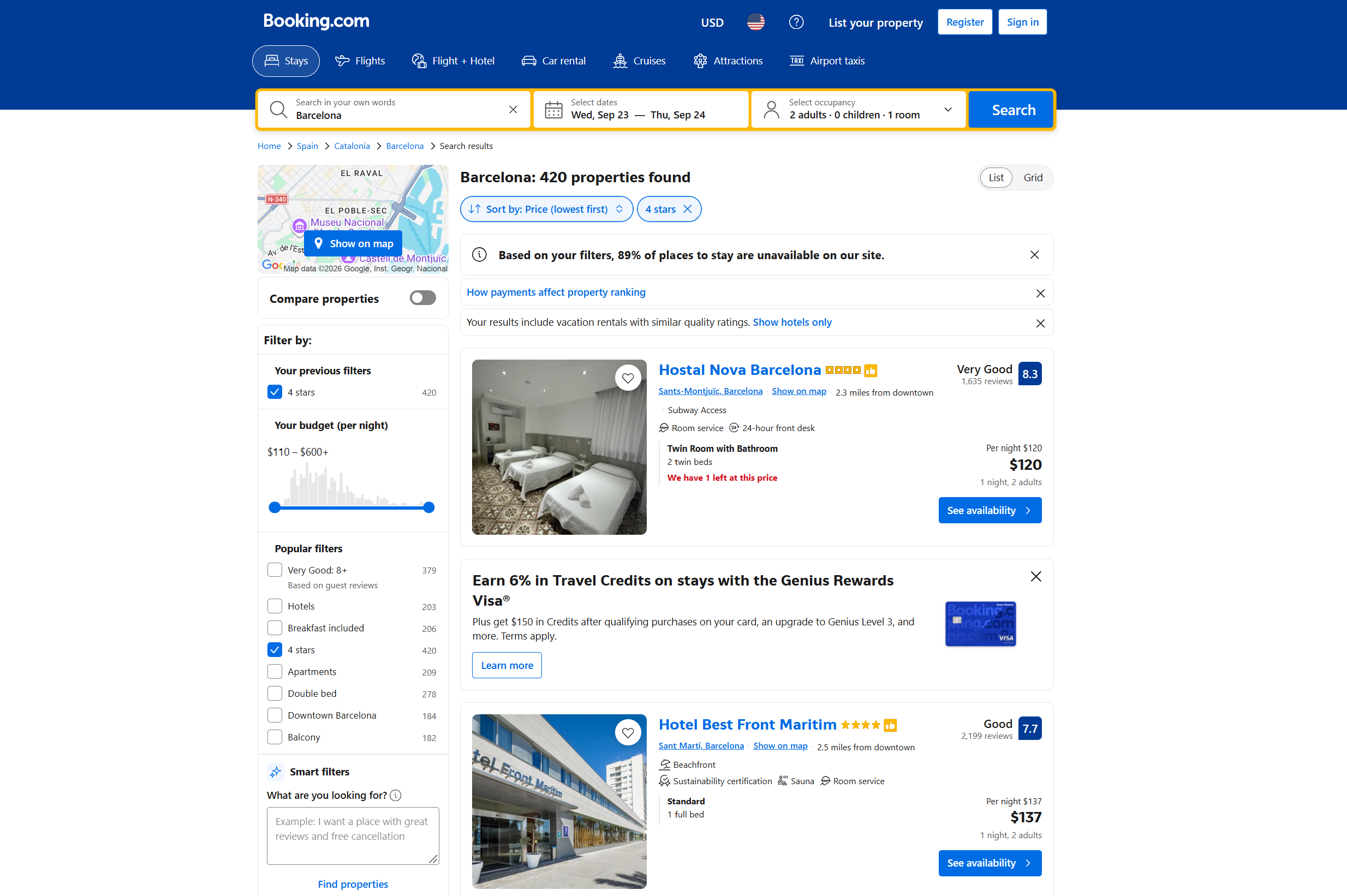Click the Sign in button

[x=1022, y=22]
